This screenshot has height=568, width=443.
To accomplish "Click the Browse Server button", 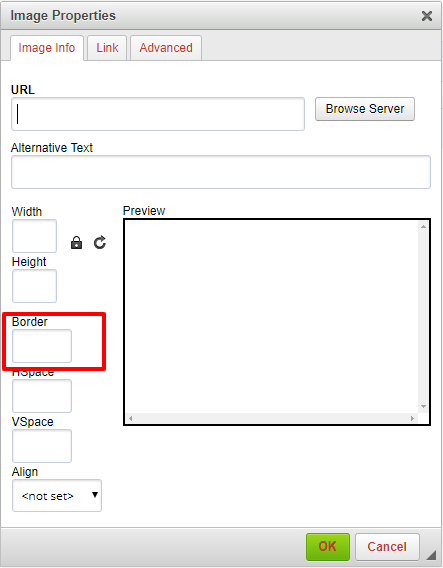I will (x=365, y=109).
